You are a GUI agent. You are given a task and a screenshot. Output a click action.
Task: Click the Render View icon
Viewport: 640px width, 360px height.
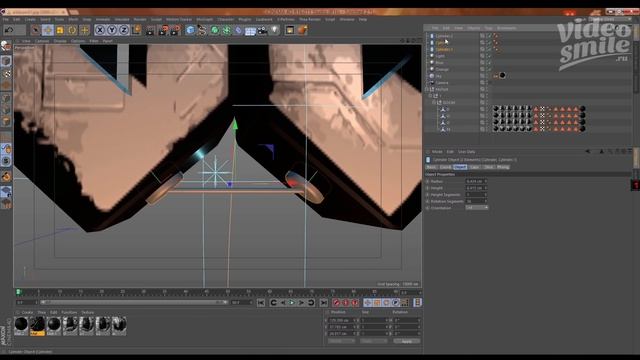pos(150,30)
